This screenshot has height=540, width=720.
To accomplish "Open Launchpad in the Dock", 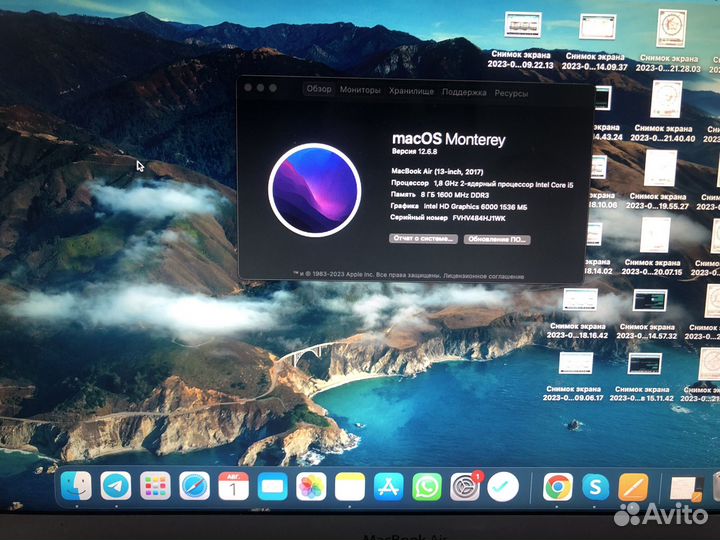I will coord(155,486).
